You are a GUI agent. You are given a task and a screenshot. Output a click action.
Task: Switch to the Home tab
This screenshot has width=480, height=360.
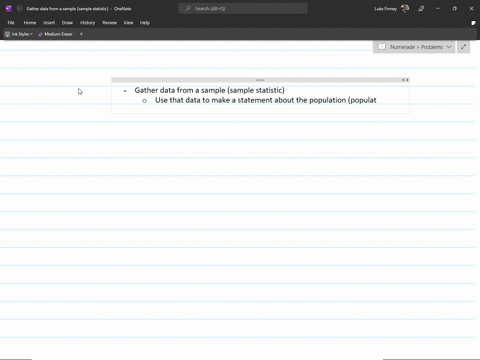point(30,23)
